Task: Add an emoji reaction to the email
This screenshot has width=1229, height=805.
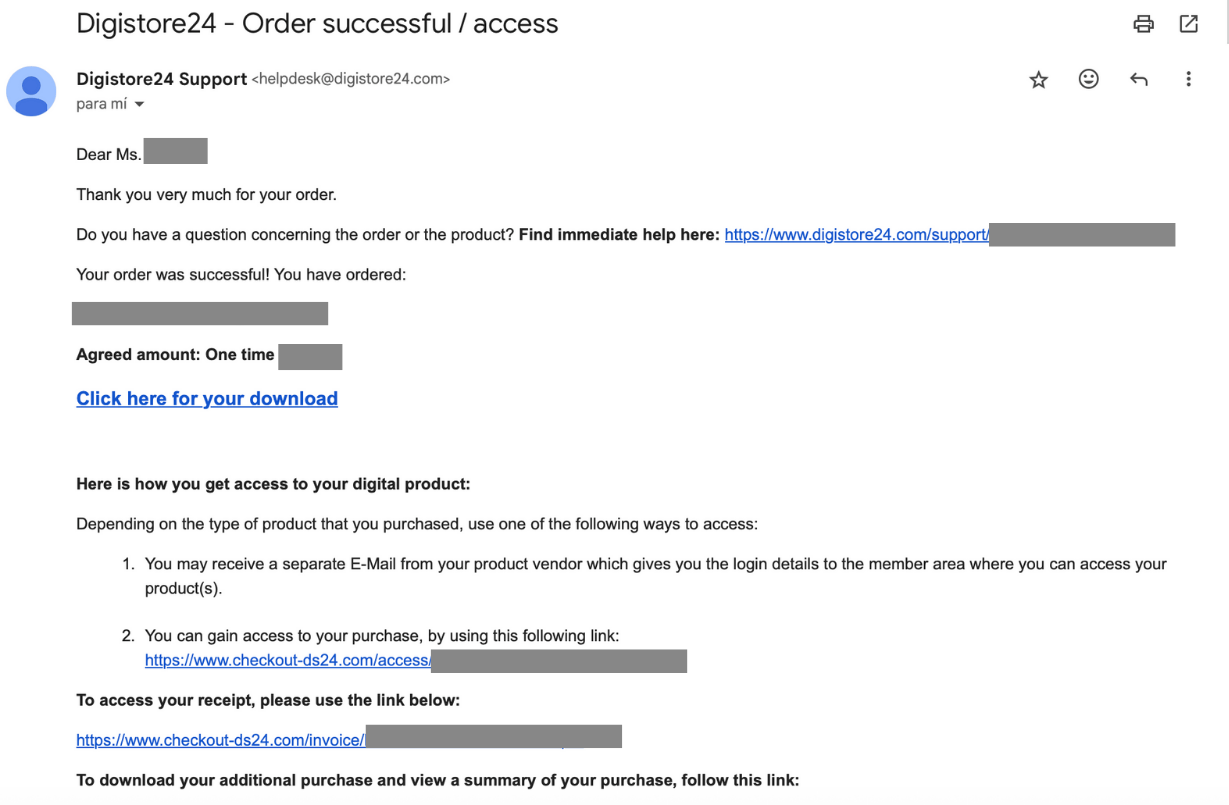Action: [x=1089, y=79]
